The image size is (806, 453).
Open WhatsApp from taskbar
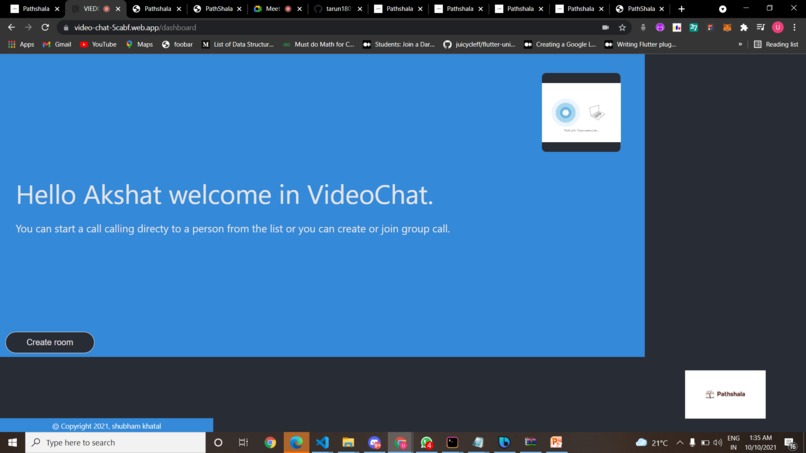coord(426,442)
